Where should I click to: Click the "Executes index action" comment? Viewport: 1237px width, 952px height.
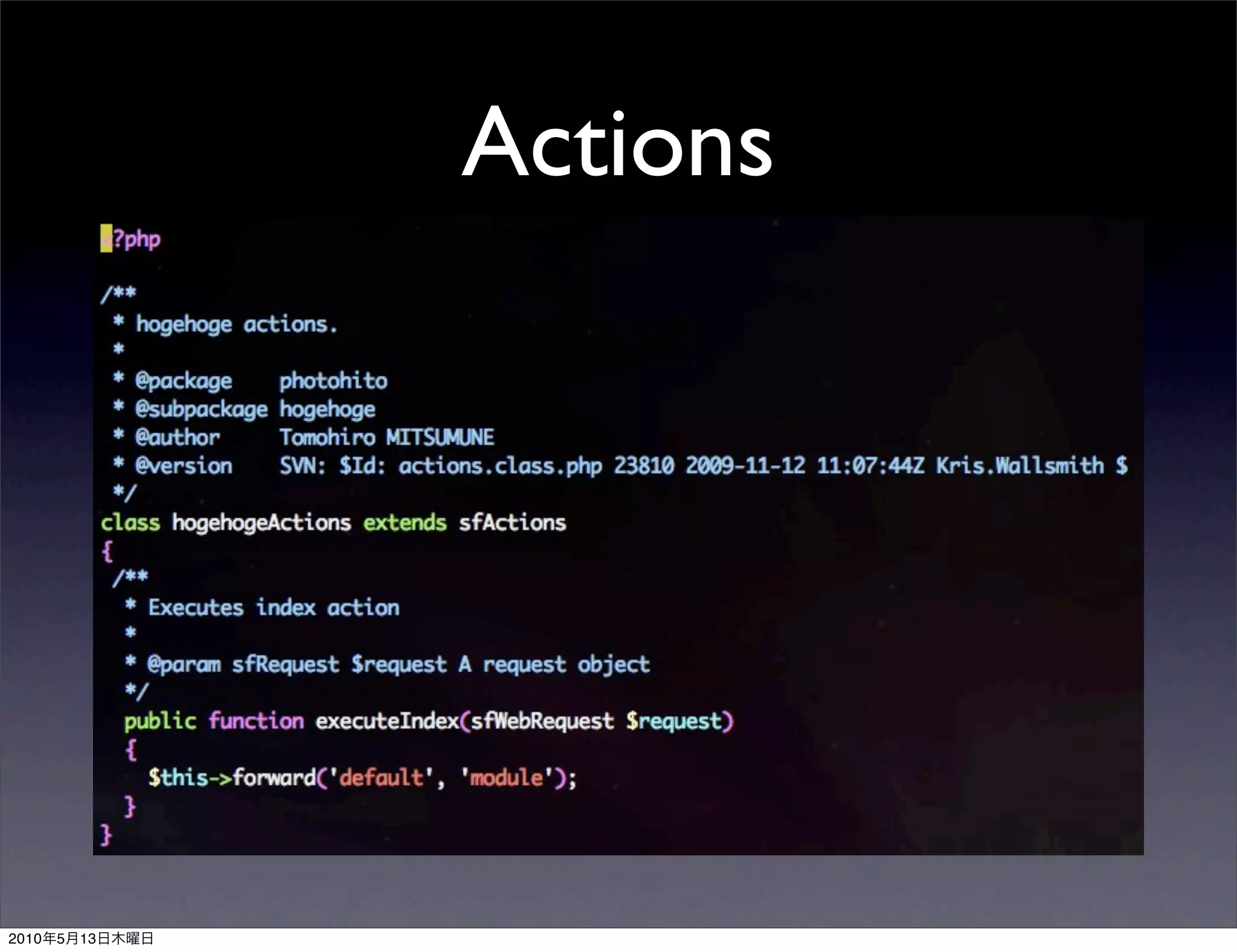[x=274, y=608]
